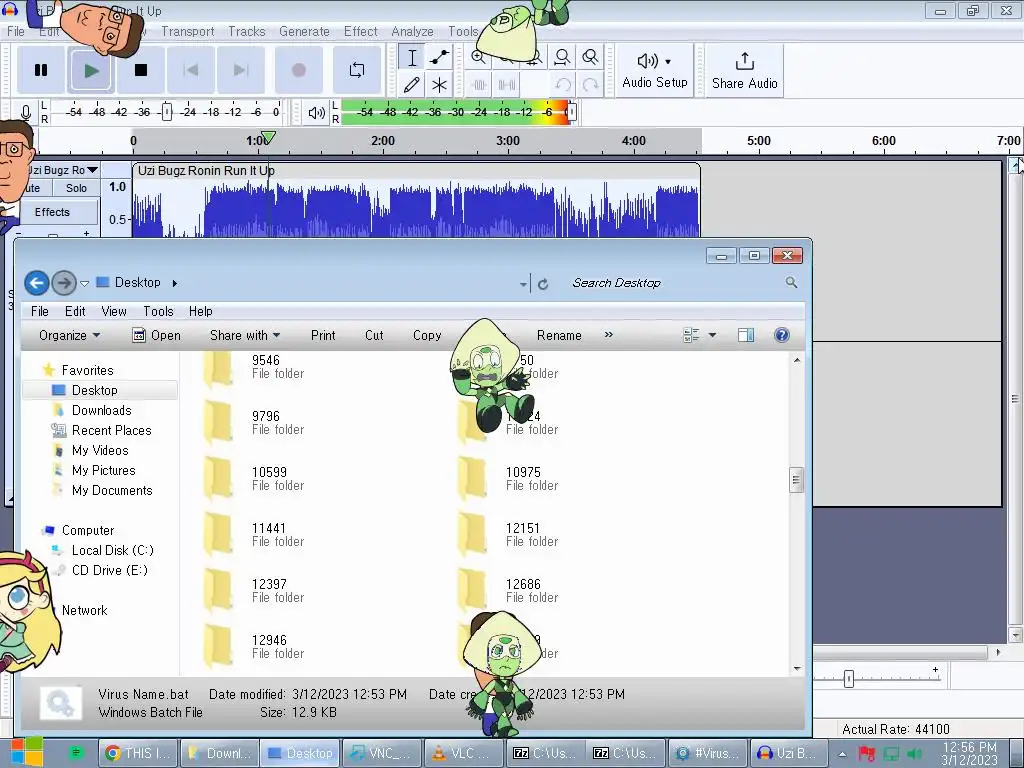Open the Organize dropdown
Viewport: 1024px width, 768px height.
point(69,335)
